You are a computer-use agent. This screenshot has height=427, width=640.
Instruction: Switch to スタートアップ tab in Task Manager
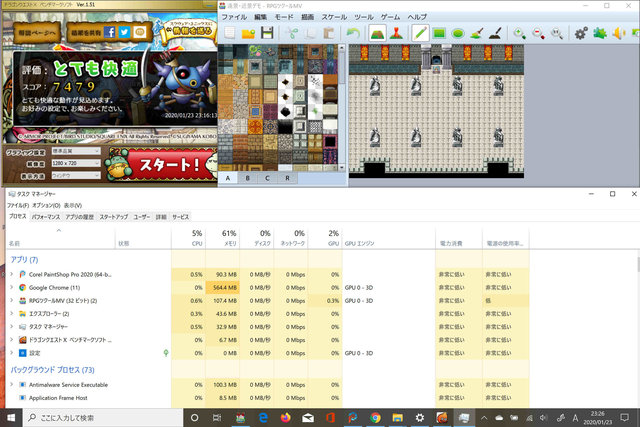(x=113, y=217)
